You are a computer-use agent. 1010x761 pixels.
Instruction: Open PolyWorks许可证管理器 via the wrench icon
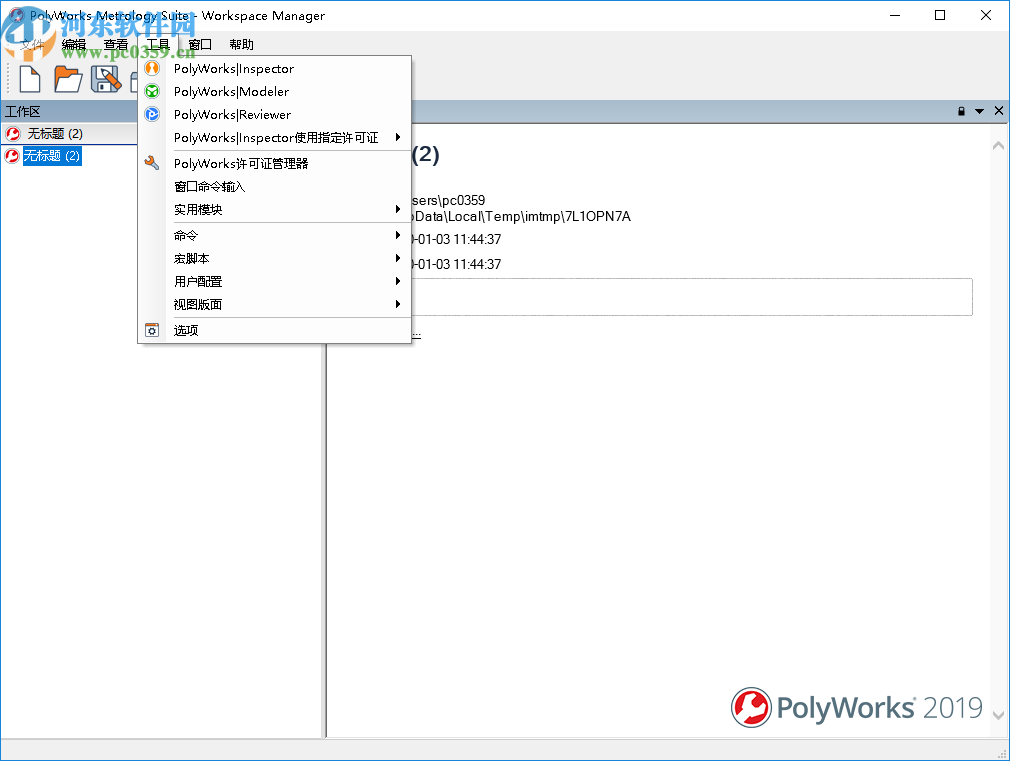point(151,163)
